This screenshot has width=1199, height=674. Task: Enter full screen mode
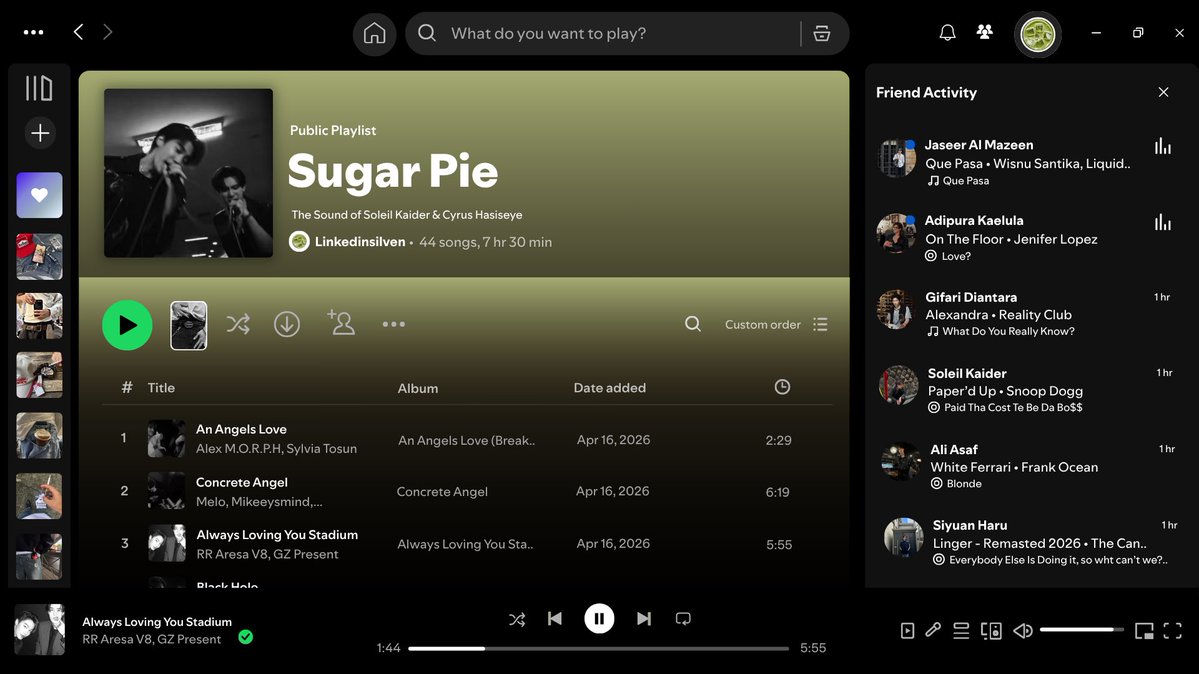click(x=1172, y=630)
